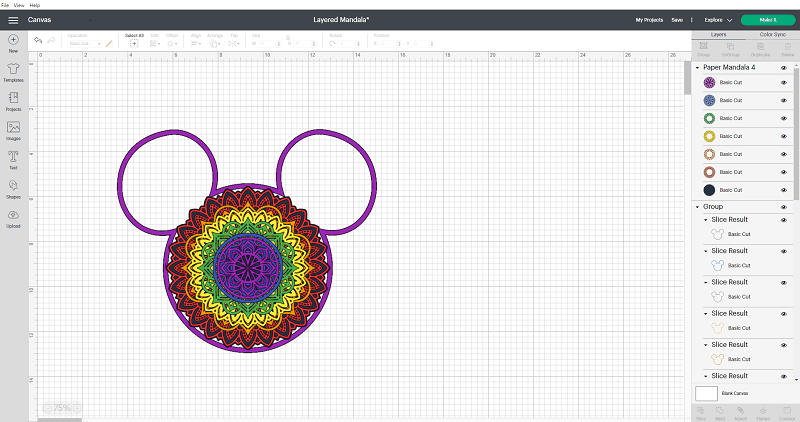The width and height of the screenshot is (800, 422).
Task: Click the X position field
Action: (x=390, y=44)
